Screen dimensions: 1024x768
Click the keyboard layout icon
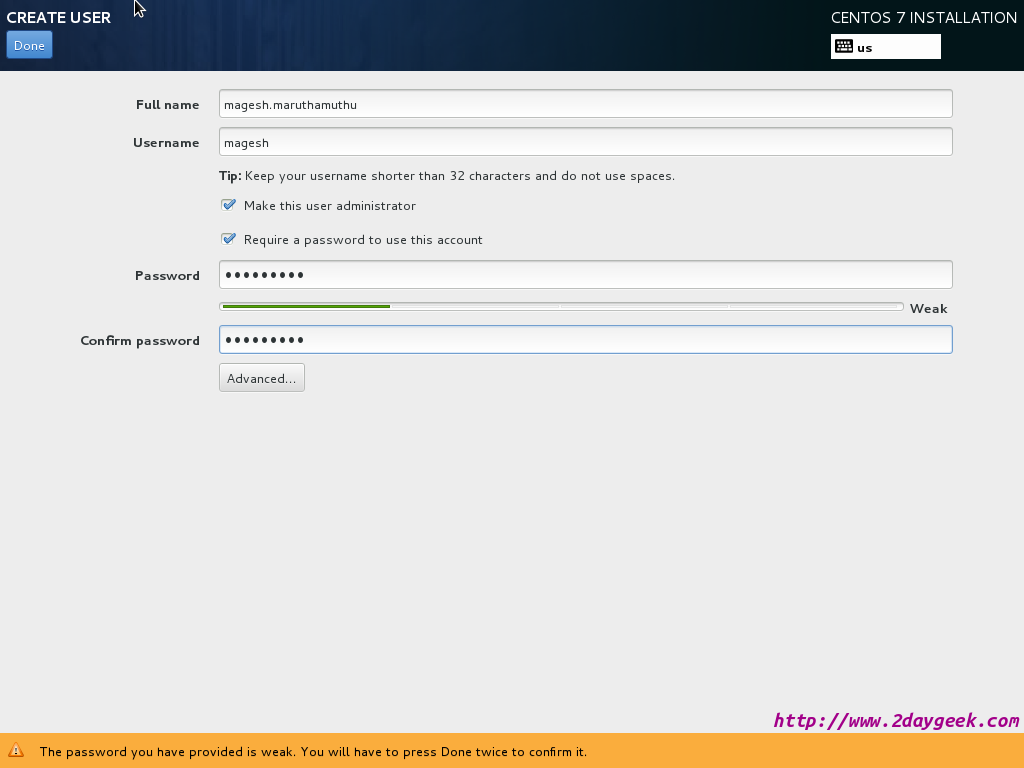point(844,46)
